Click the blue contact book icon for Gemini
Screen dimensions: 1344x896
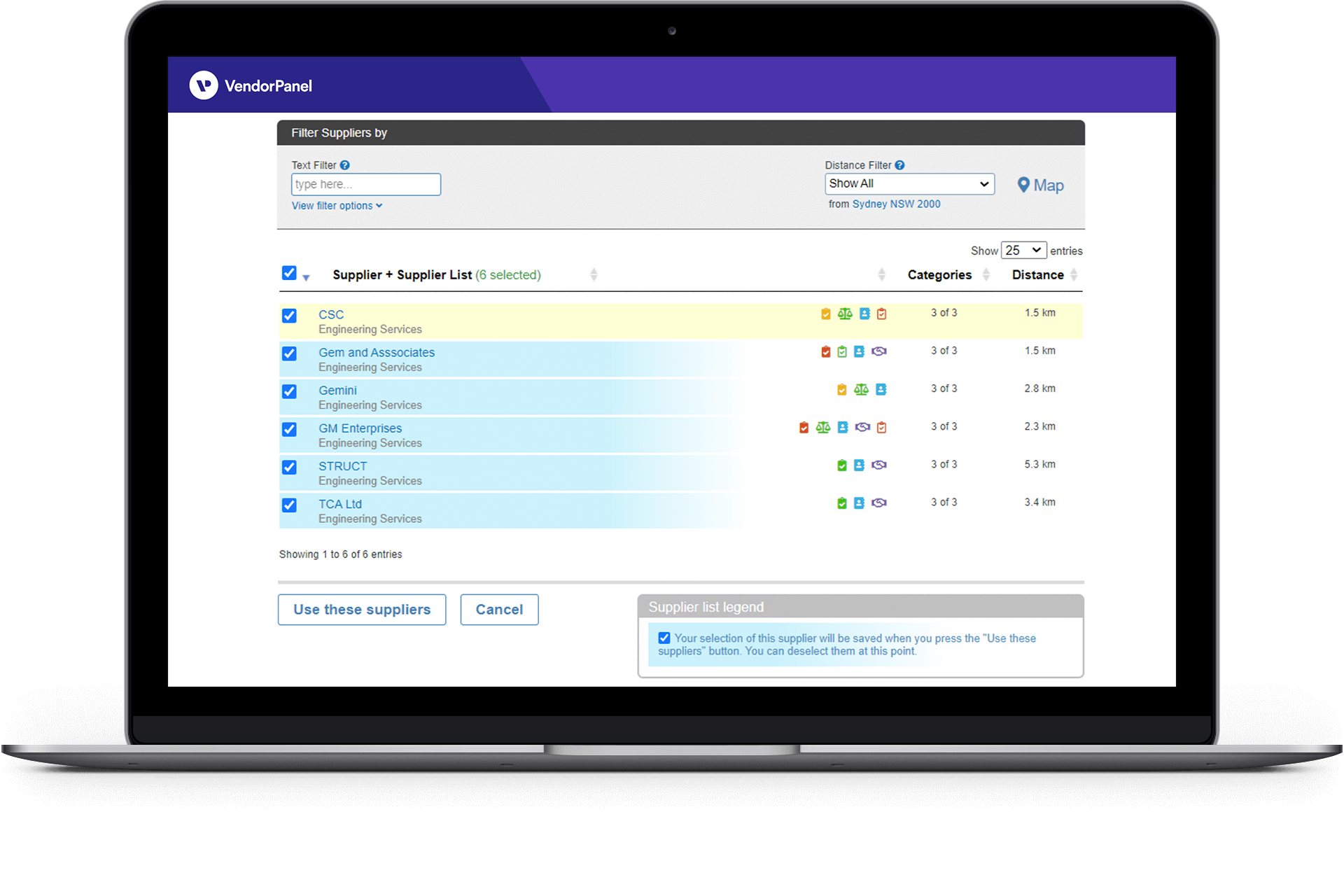pos(881,389)
